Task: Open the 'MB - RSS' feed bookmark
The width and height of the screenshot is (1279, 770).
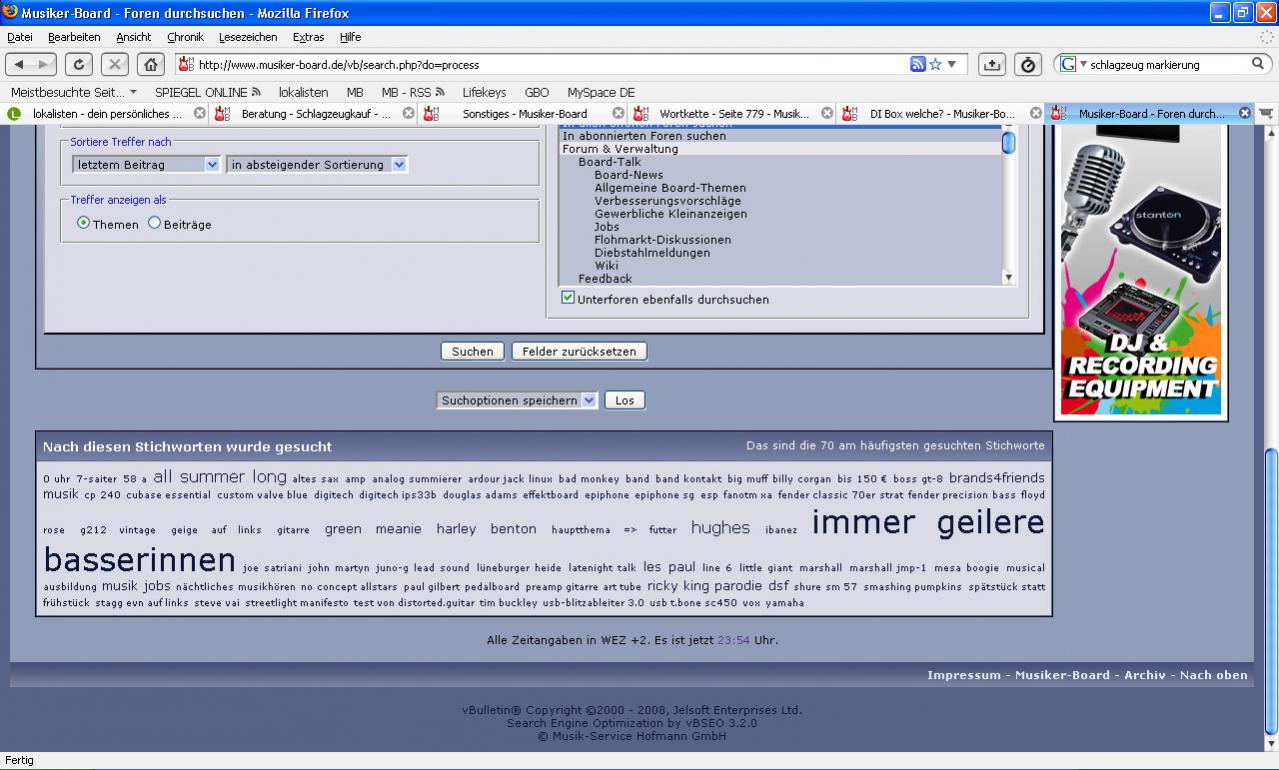Action: pos(412,92)
